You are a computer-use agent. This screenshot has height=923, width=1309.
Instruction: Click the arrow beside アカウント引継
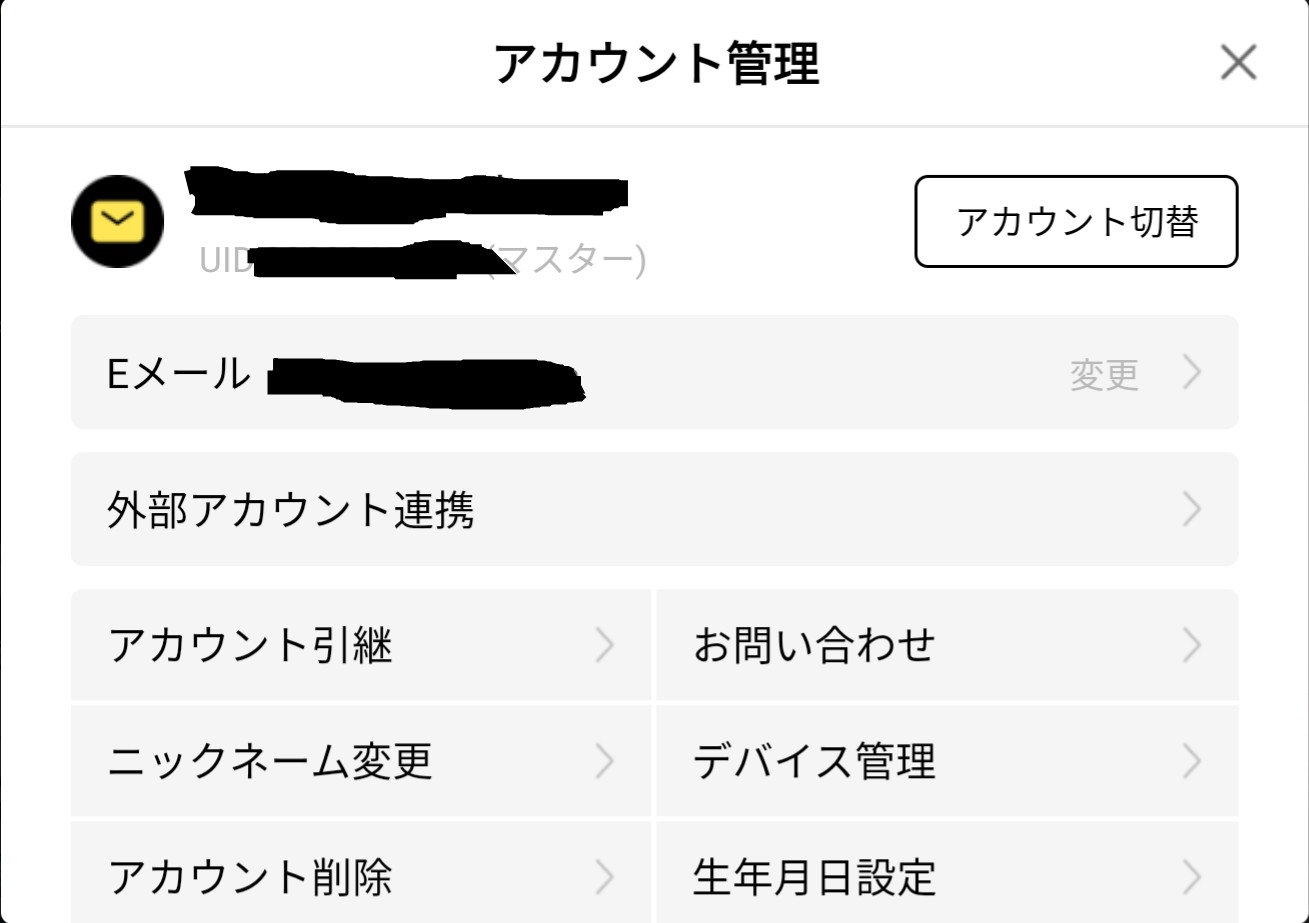[x=604, y=645]
